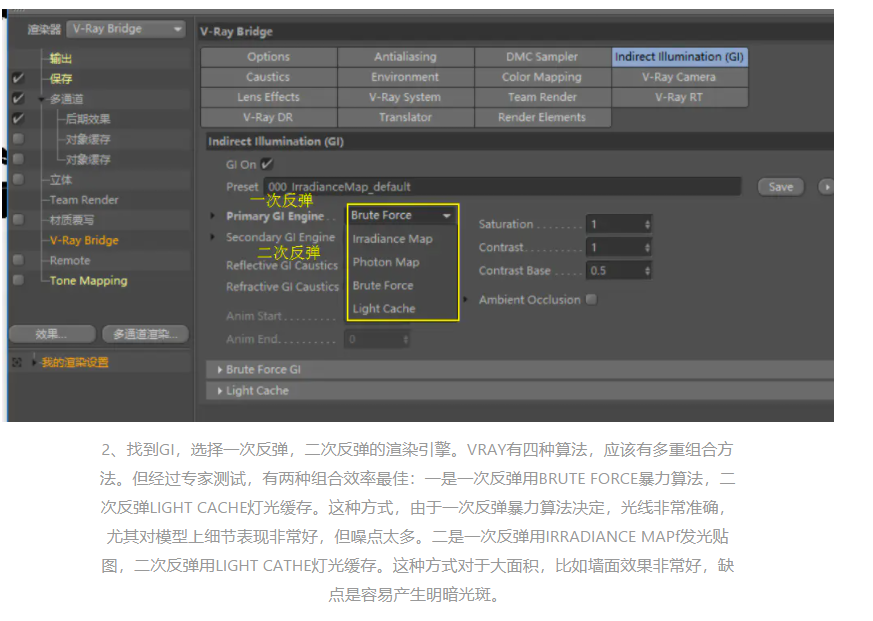Enable the 立体 checkbox
This screenshot has width=873, height=621.
18,179
